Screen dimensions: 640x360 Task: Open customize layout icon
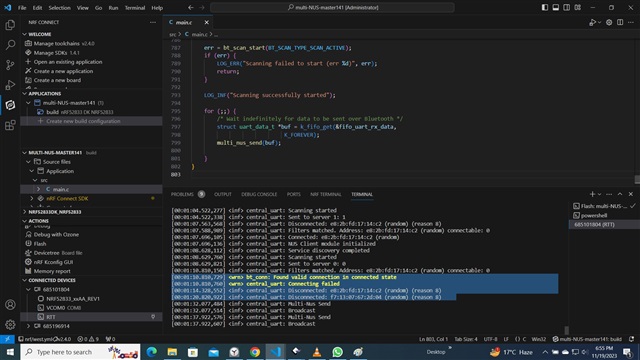tap(578, 7)
